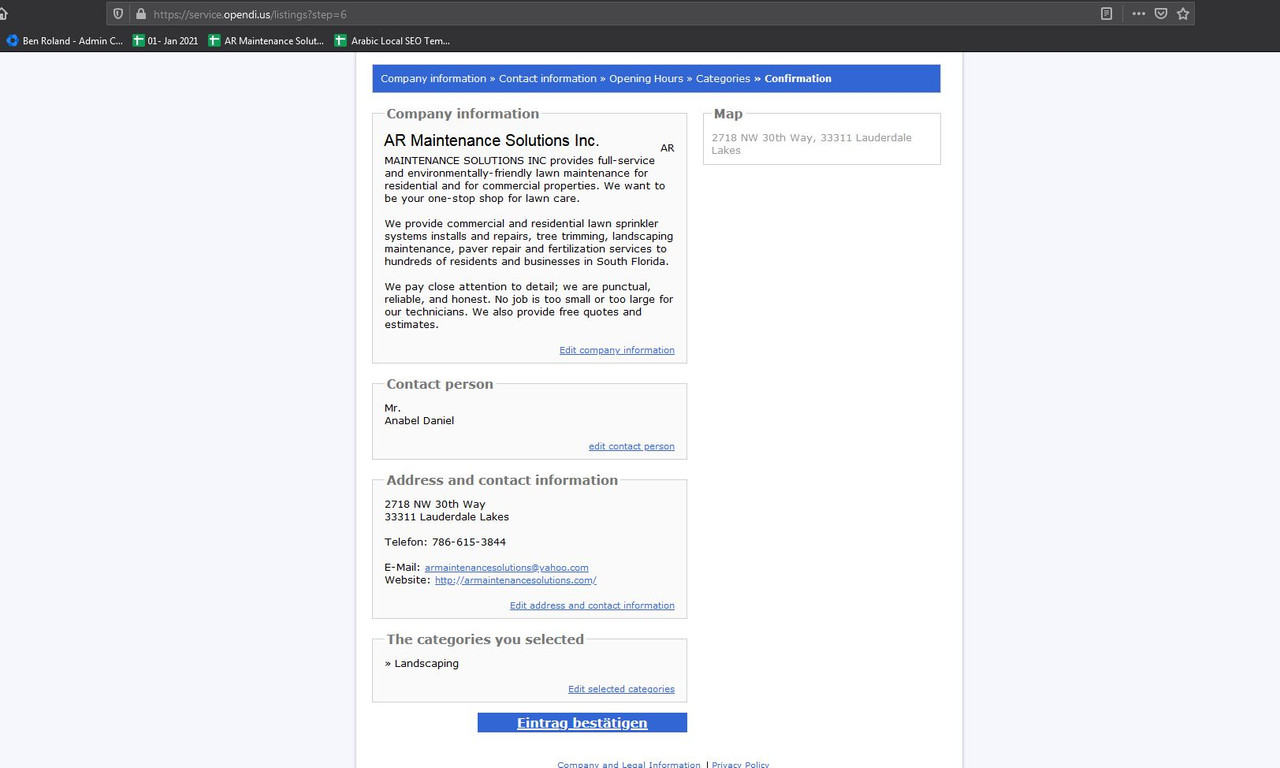
Task: Open the Company and Legal Information link
Action: tap(629, 765)
